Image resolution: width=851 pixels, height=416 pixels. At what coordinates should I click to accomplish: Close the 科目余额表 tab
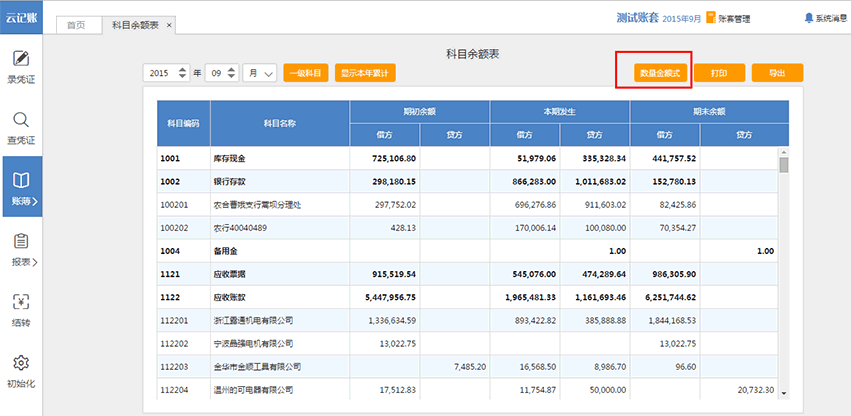coord(168,24)
